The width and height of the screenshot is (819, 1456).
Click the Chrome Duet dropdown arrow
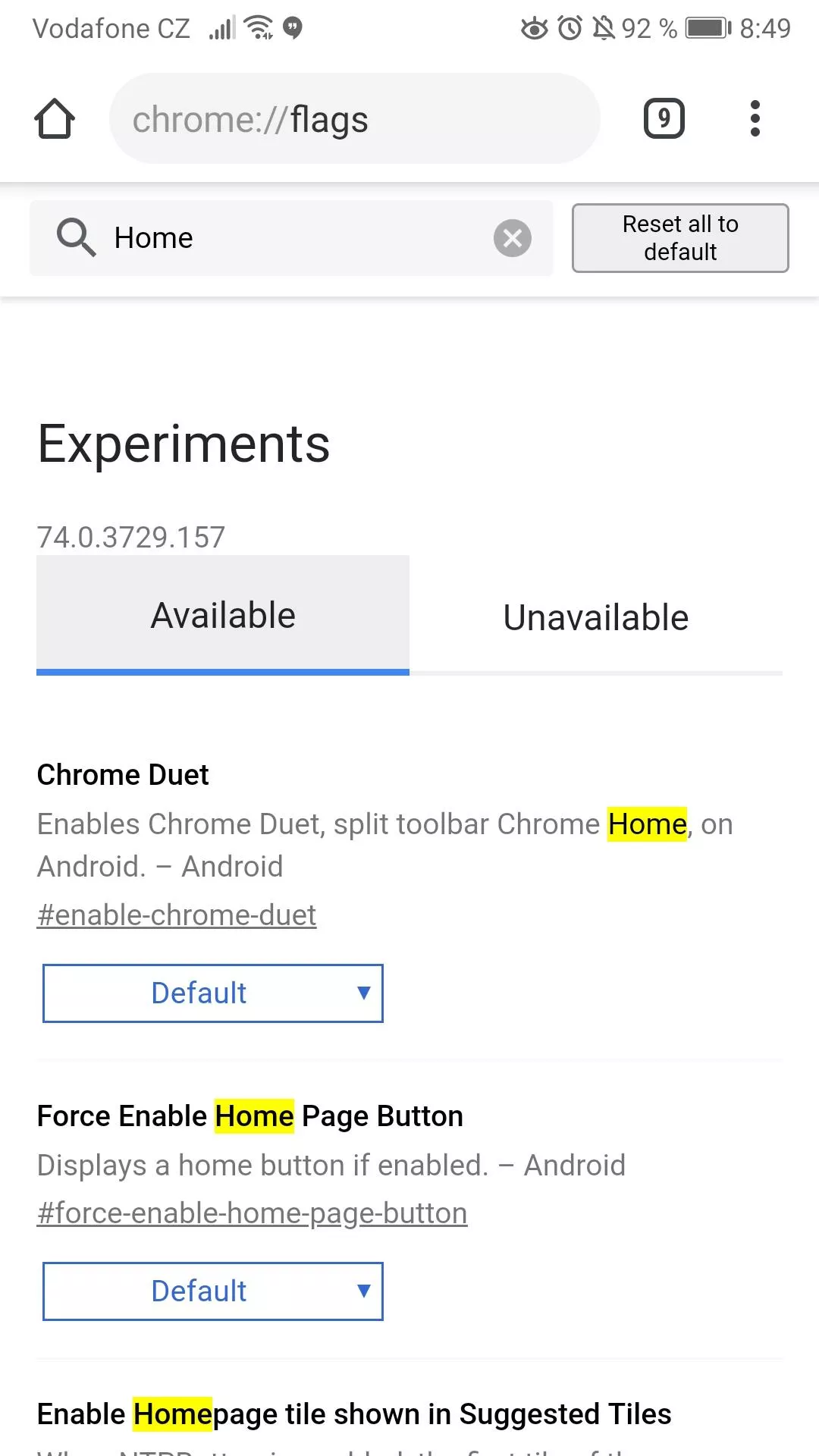pyautogui.click(x=363, y=993)
